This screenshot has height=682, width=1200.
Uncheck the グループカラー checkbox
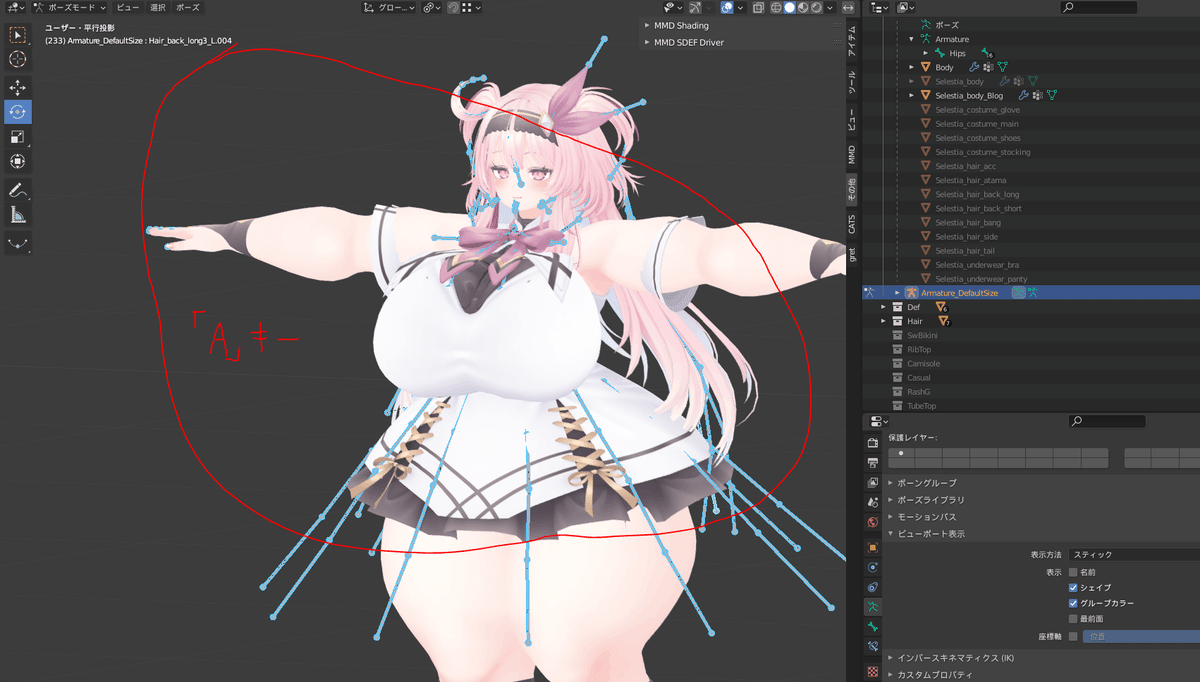[1073, 603]
